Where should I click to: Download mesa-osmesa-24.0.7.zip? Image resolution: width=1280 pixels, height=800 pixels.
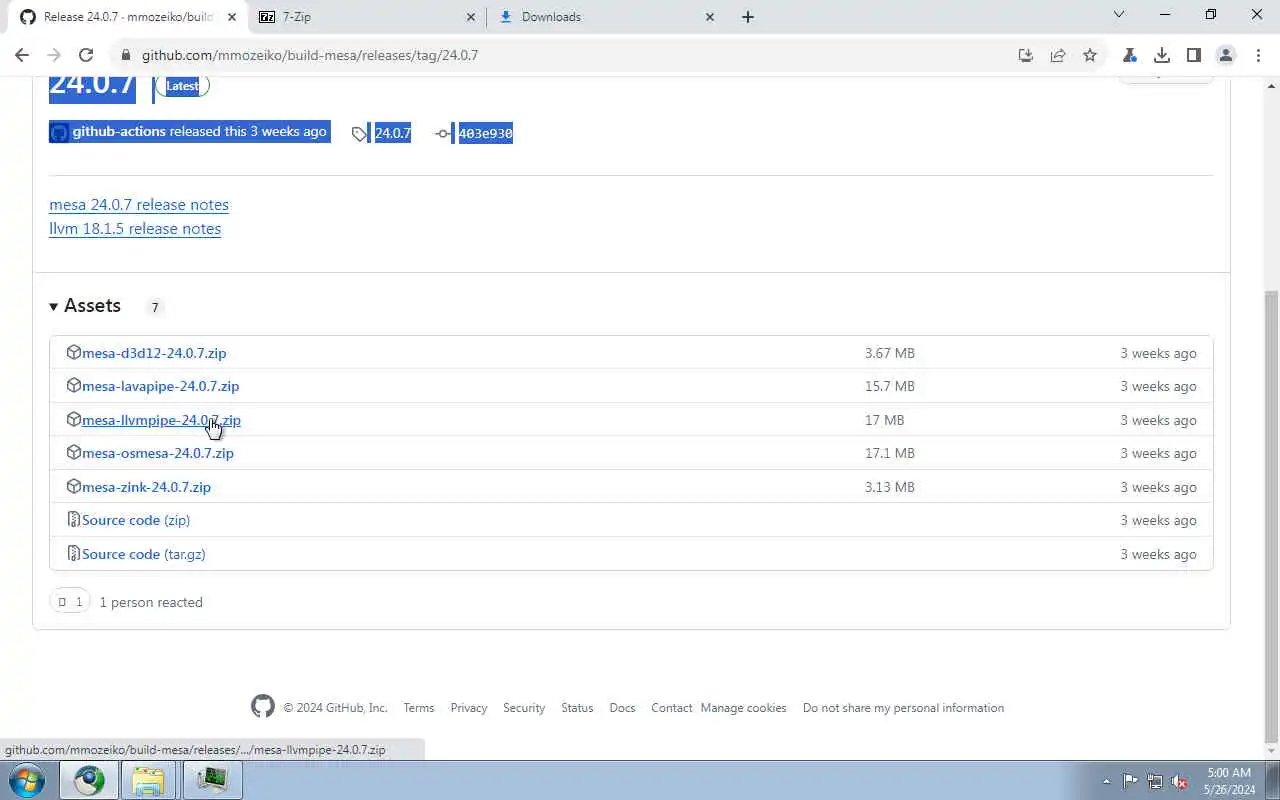click(x=158, y=453)
